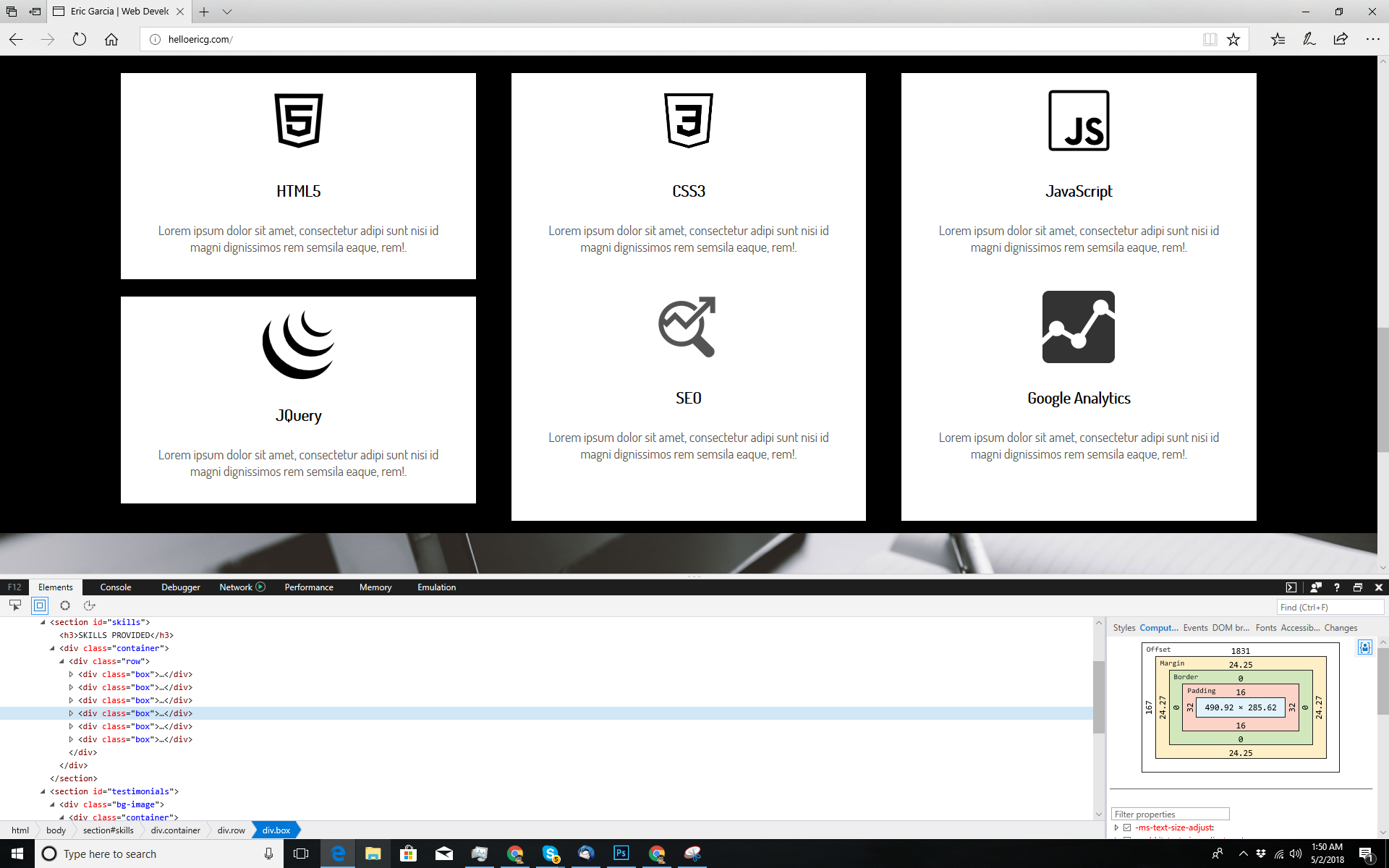Collapse the div class bg-image node

click(x=52, y=804)
